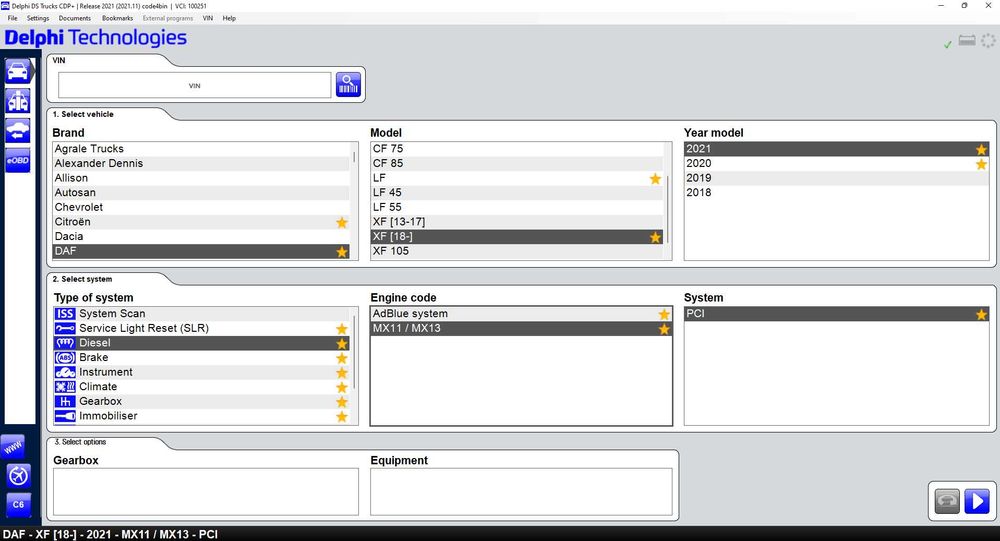Open the Settings menu
1000x541 pixels.
(x=38, y=19)
